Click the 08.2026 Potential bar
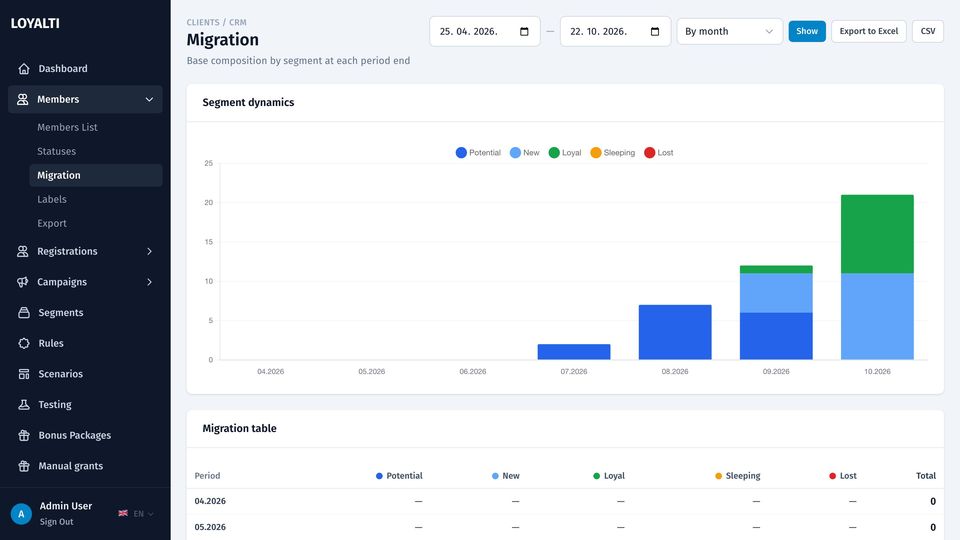 click(x=675, y=332)
